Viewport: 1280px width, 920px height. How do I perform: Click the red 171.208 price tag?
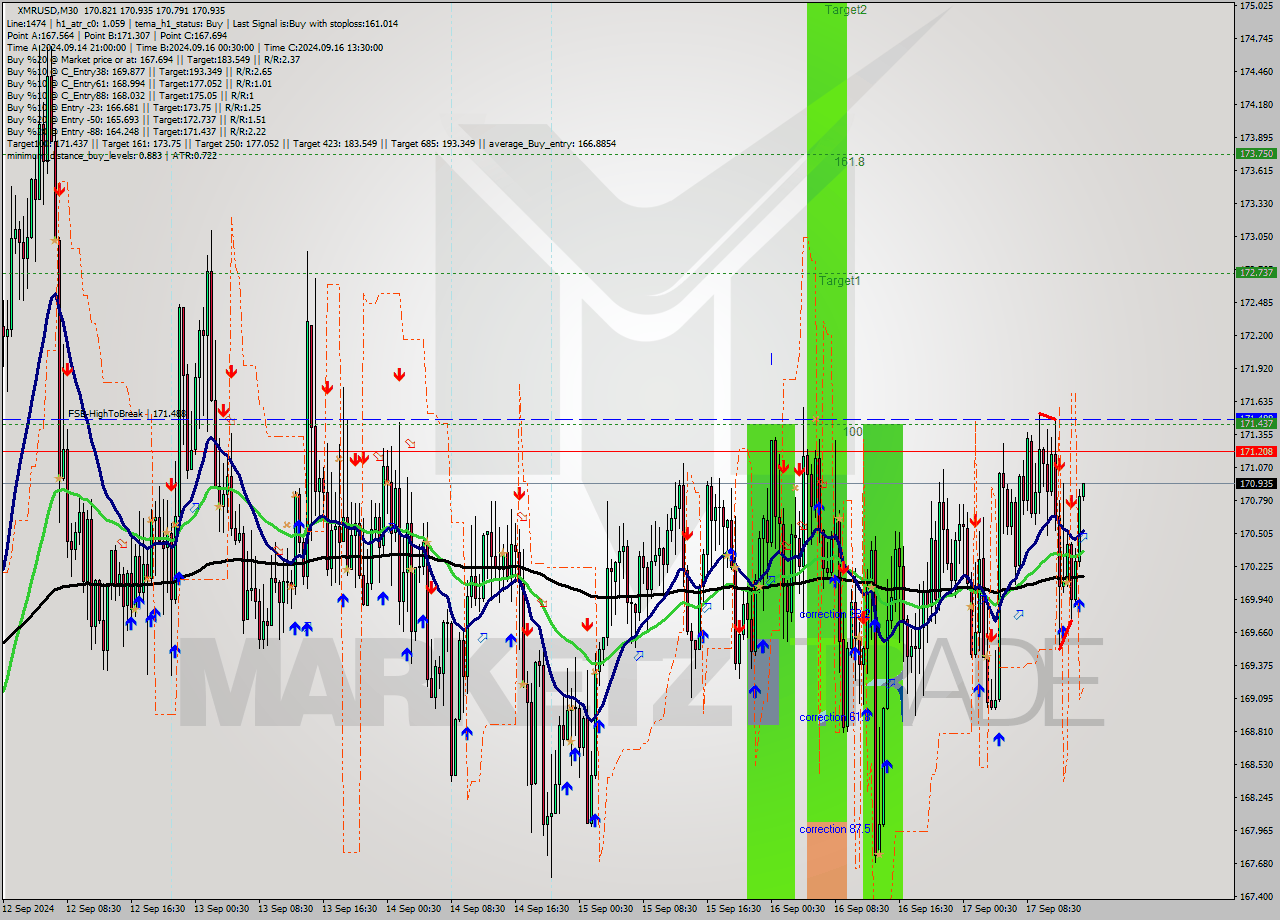click(x=1256, y=451)
